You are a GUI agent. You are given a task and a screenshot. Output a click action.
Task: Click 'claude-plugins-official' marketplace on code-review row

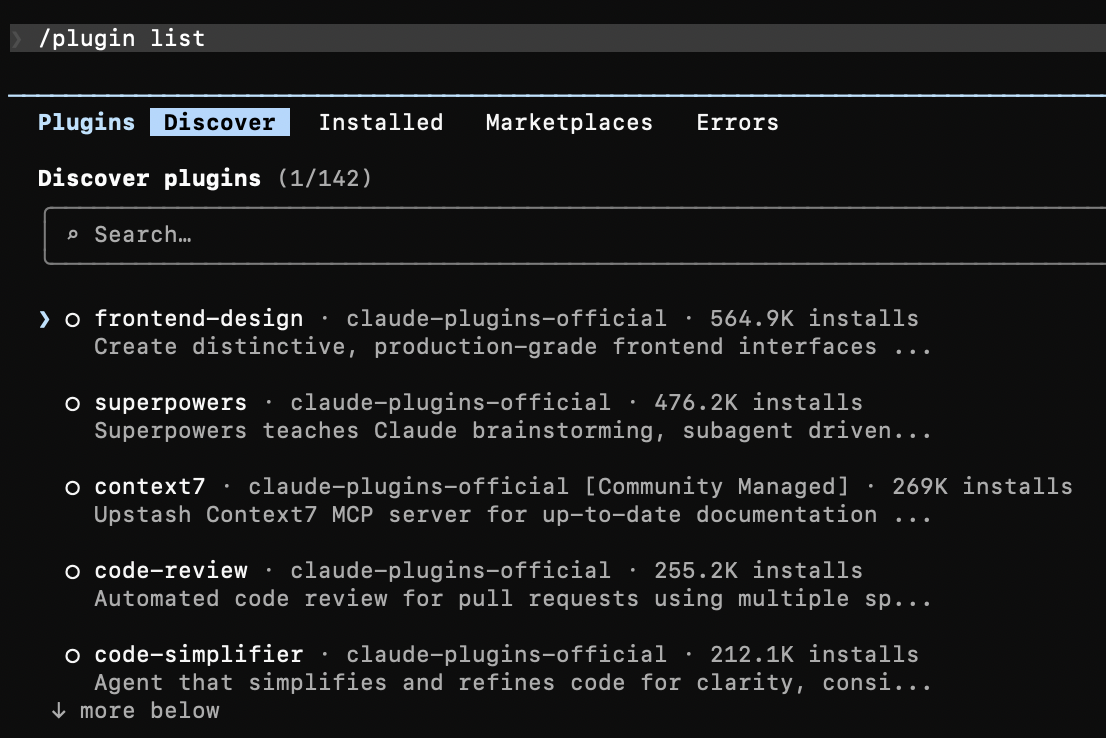pyautogui.click(x=450, y=571)
